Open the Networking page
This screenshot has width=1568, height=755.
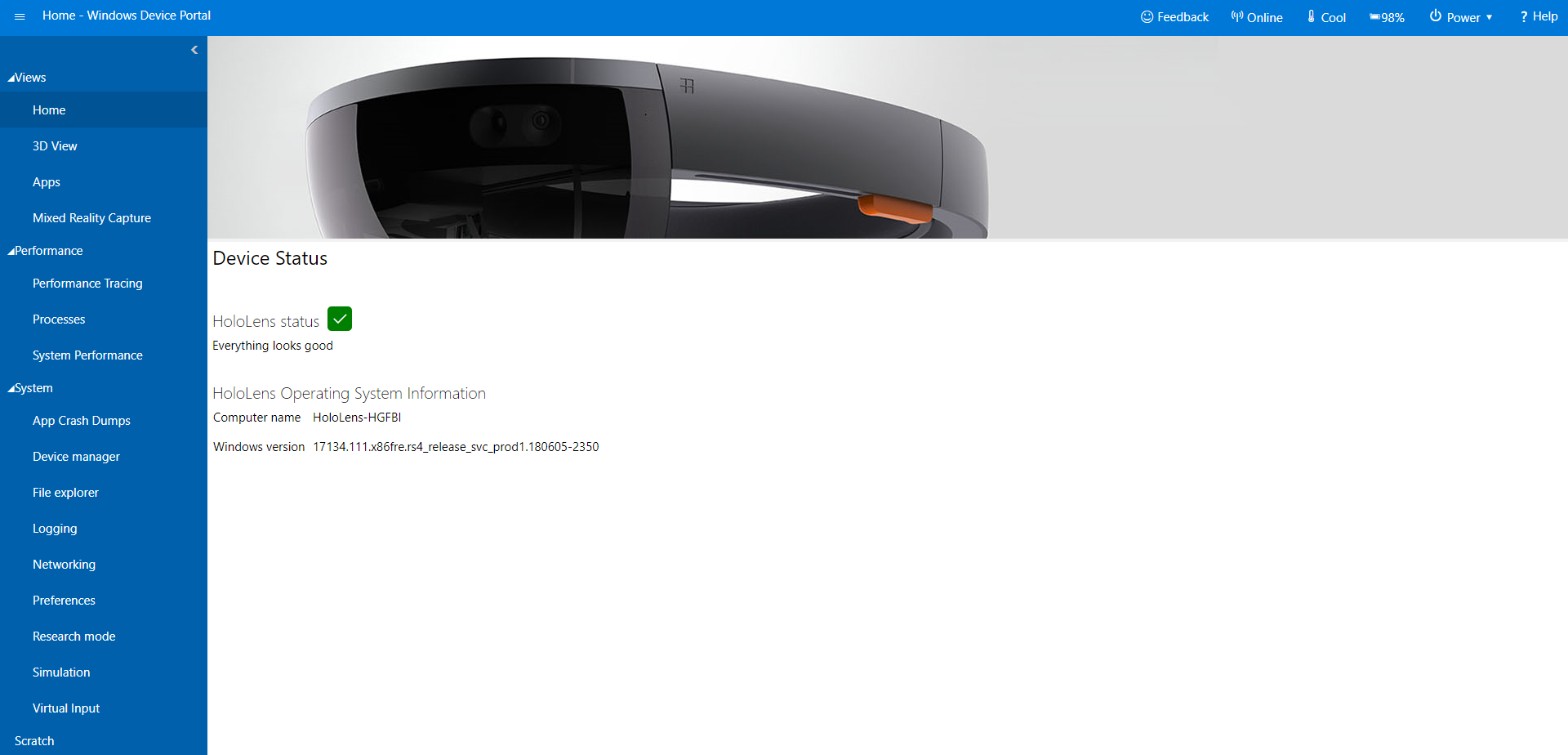pyautogui.click(x=104, y=565)
